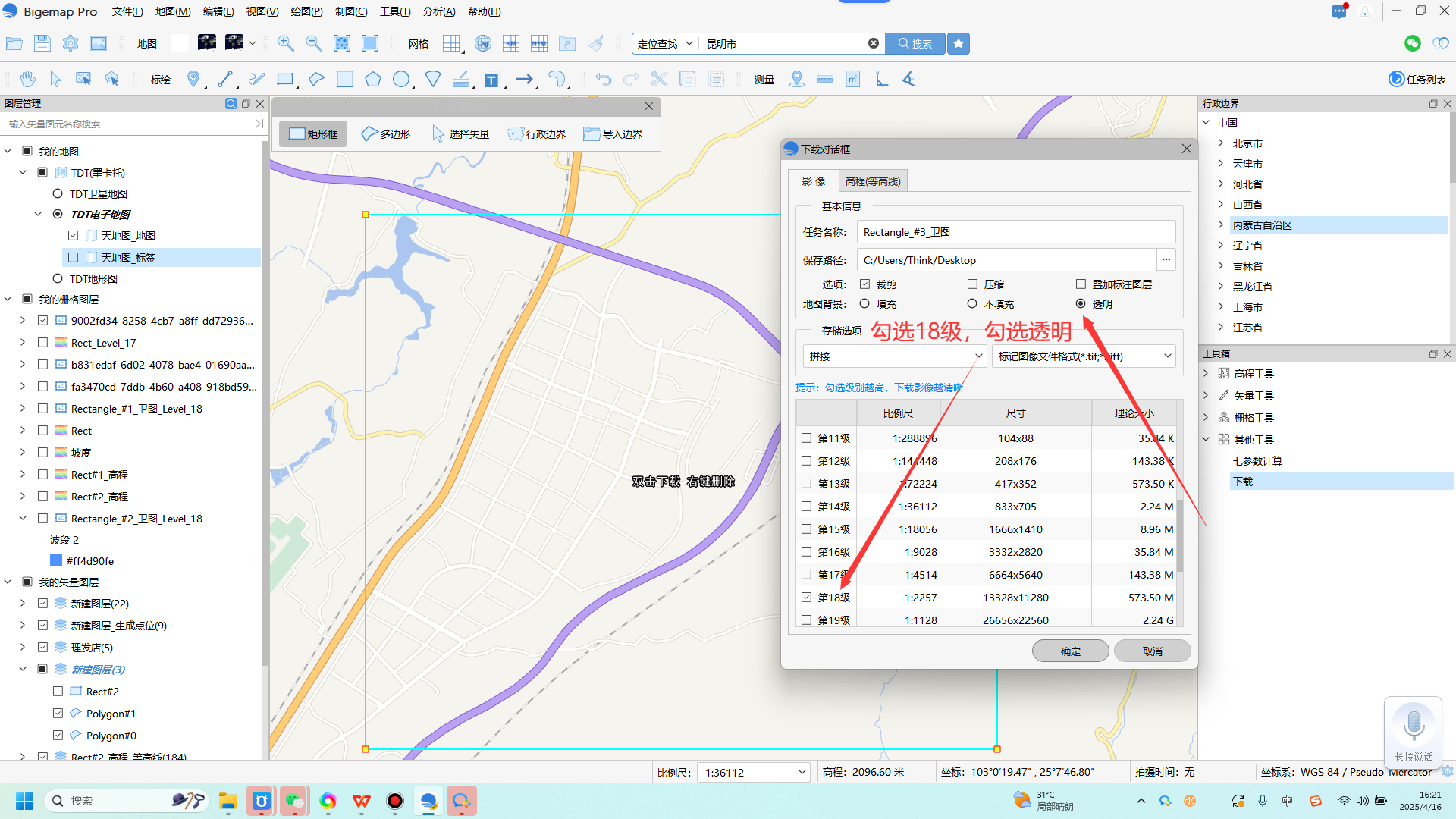The width and height of the screenshot is (1456, 819).
Task: Click the undo arrow icon
Action: pyautogui.click(x=603, y=79)
